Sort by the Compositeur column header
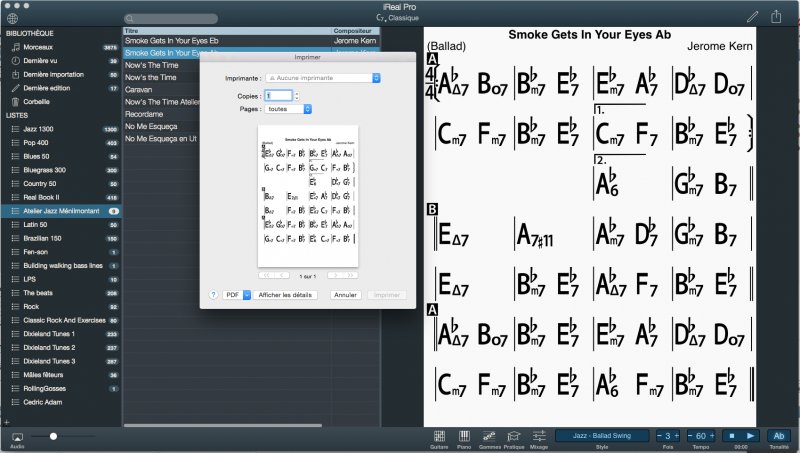 coord(356,31)
